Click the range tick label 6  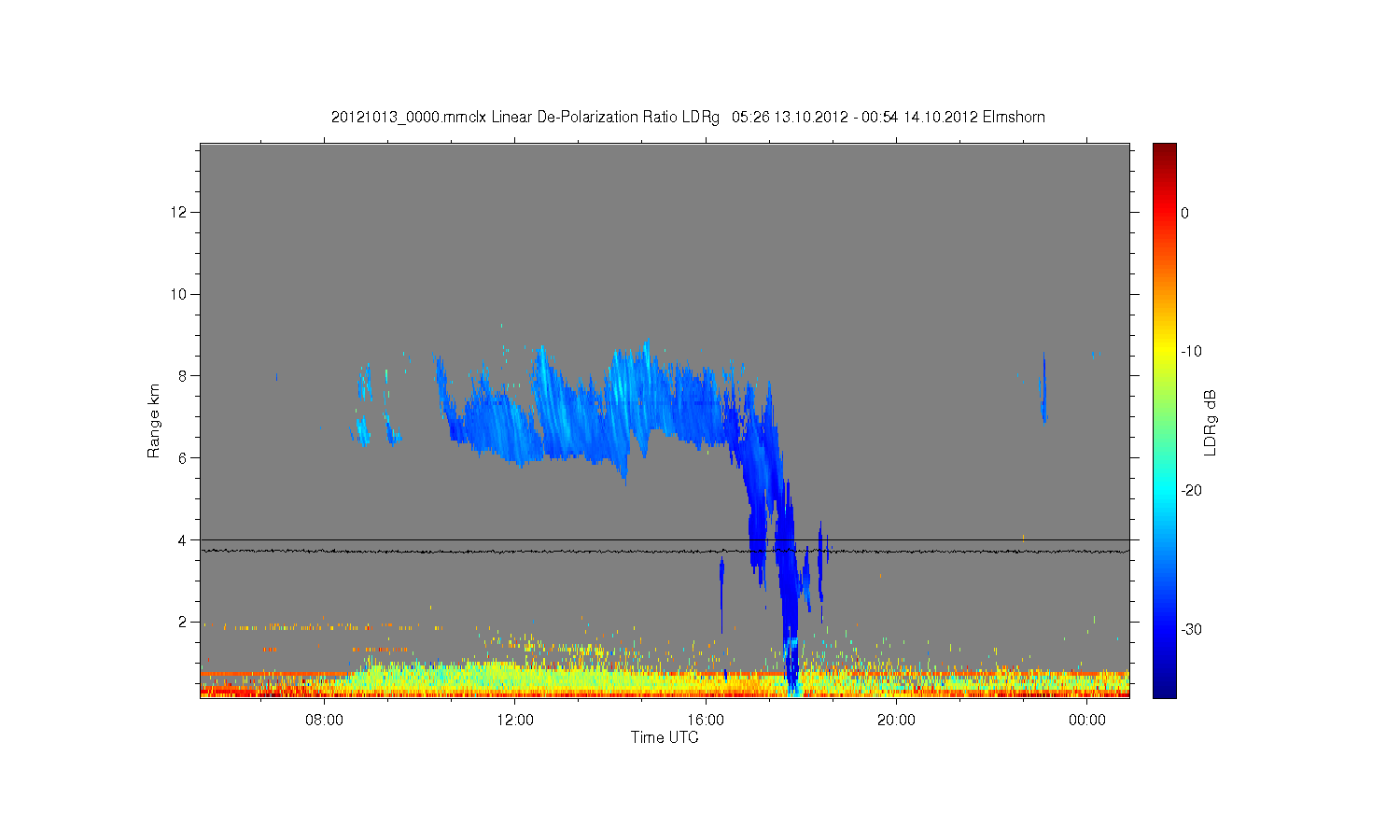click(x=184, y=457)
